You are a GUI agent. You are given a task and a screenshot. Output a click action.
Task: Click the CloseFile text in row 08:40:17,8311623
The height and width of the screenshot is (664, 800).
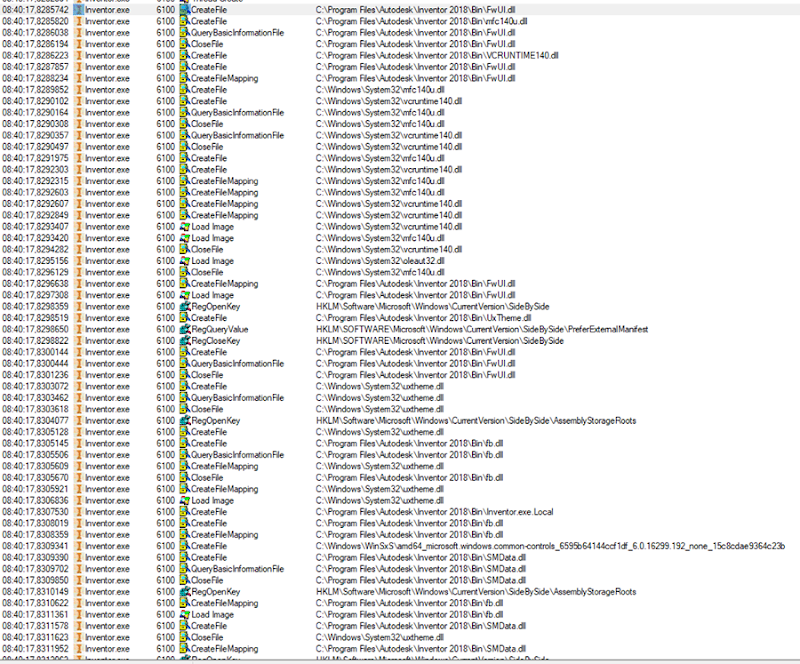(207, 637)
